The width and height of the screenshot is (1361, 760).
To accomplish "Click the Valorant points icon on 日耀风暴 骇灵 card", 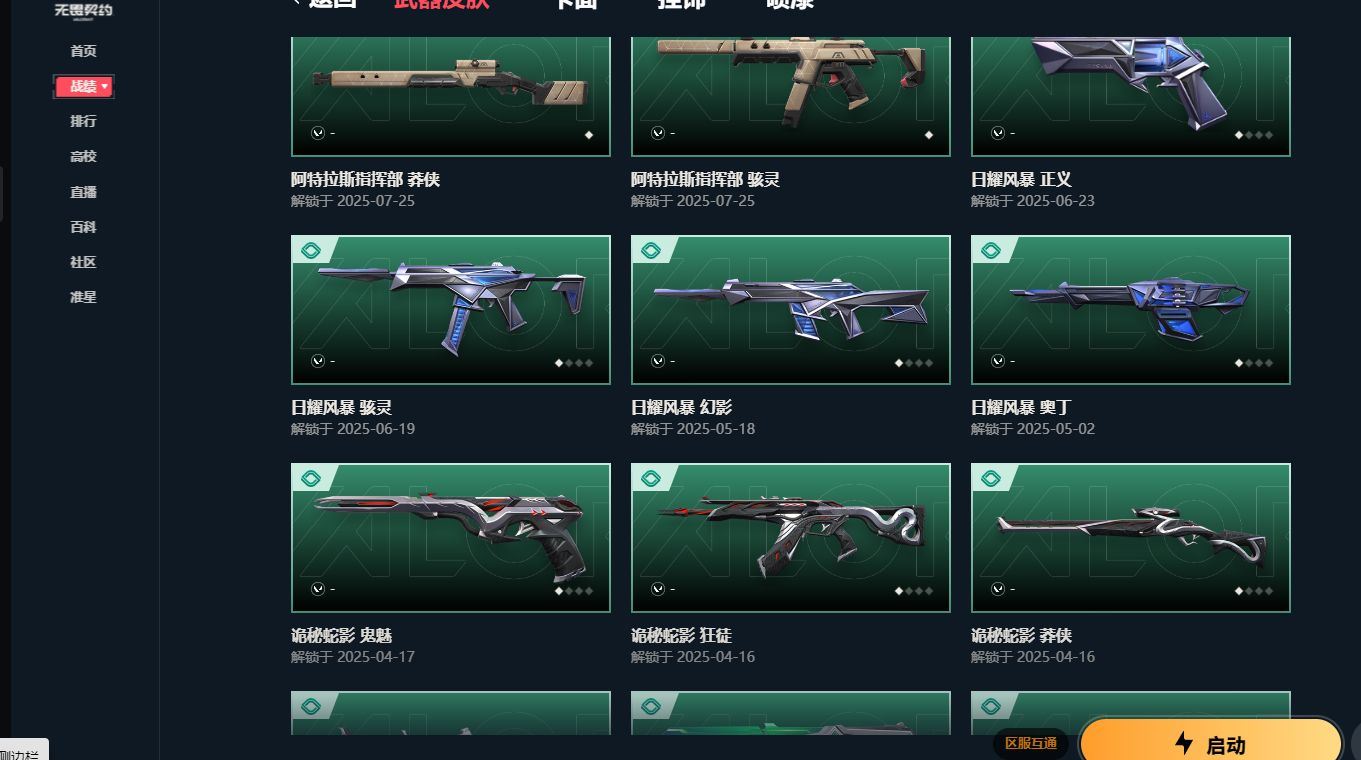I will point(318,361).
